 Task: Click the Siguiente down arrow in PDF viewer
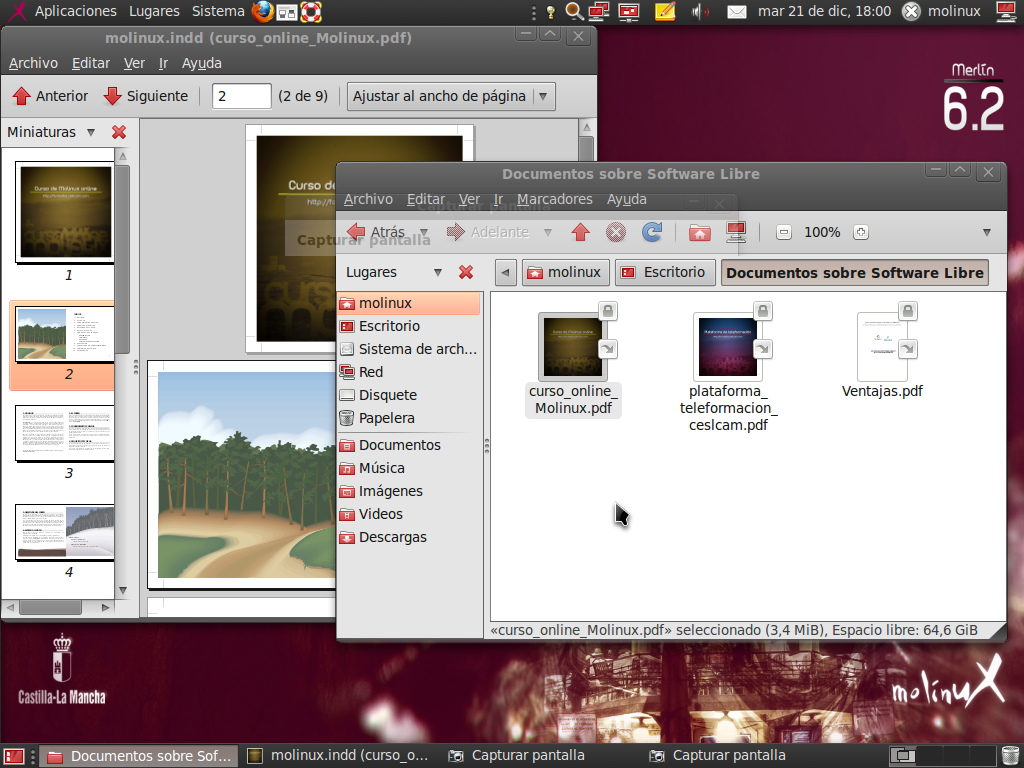(112, 96)
